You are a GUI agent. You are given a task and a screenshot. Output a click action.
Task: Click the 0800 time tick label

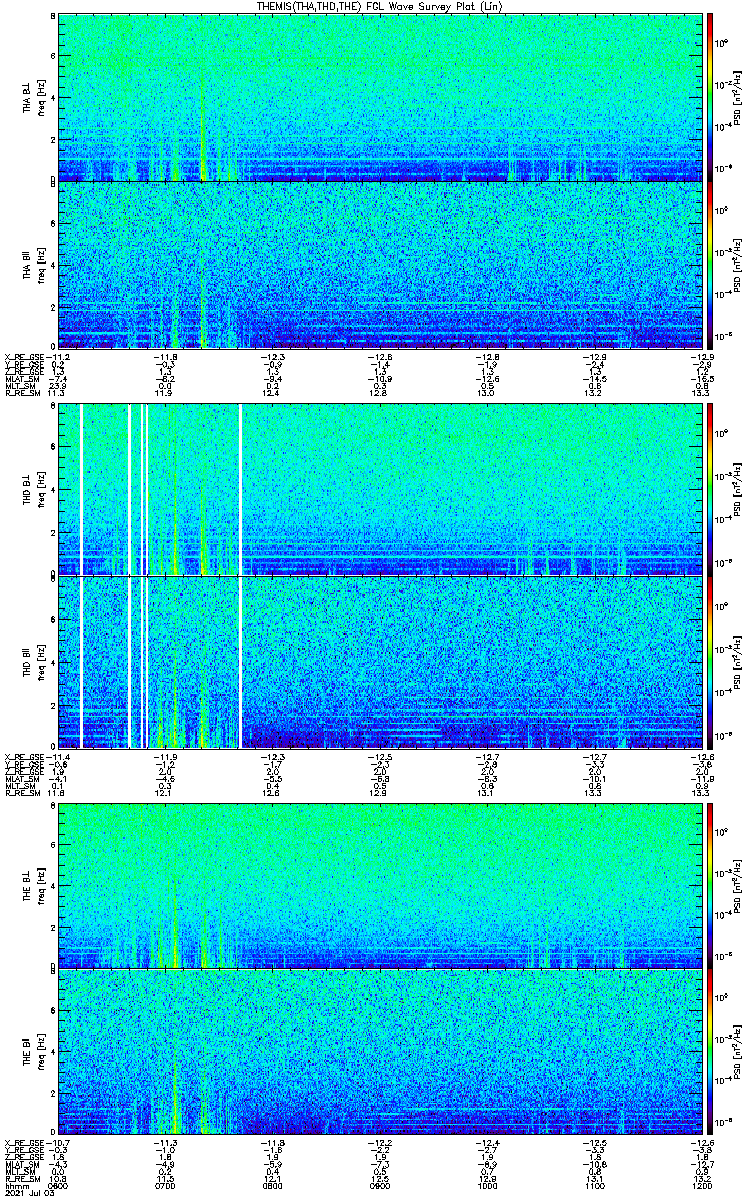click(x=273, y=1185)
